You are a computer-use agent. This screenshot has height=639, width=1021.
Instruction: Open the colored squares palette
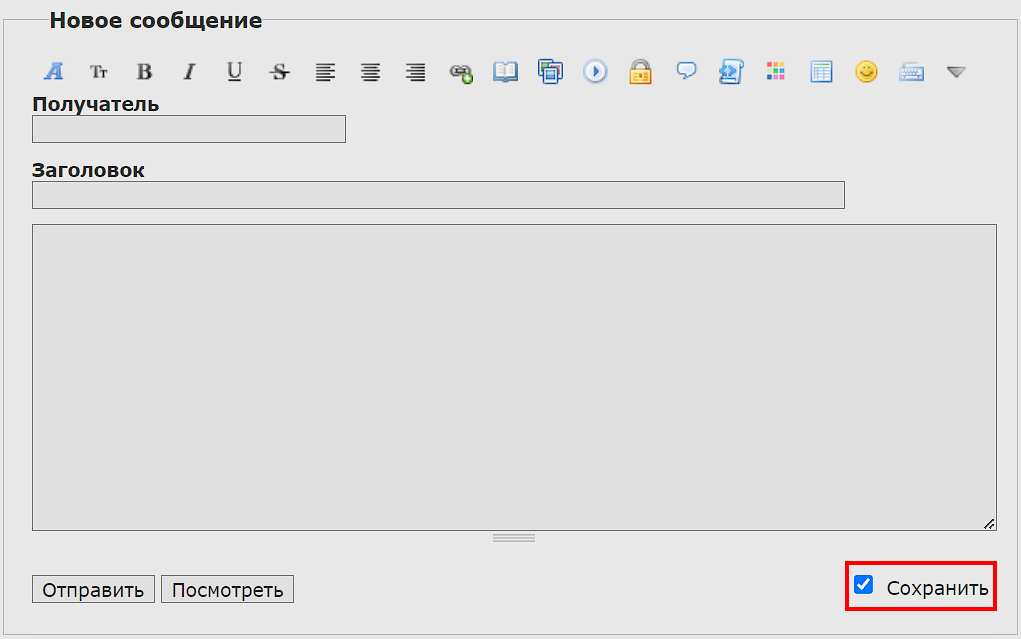776,72
